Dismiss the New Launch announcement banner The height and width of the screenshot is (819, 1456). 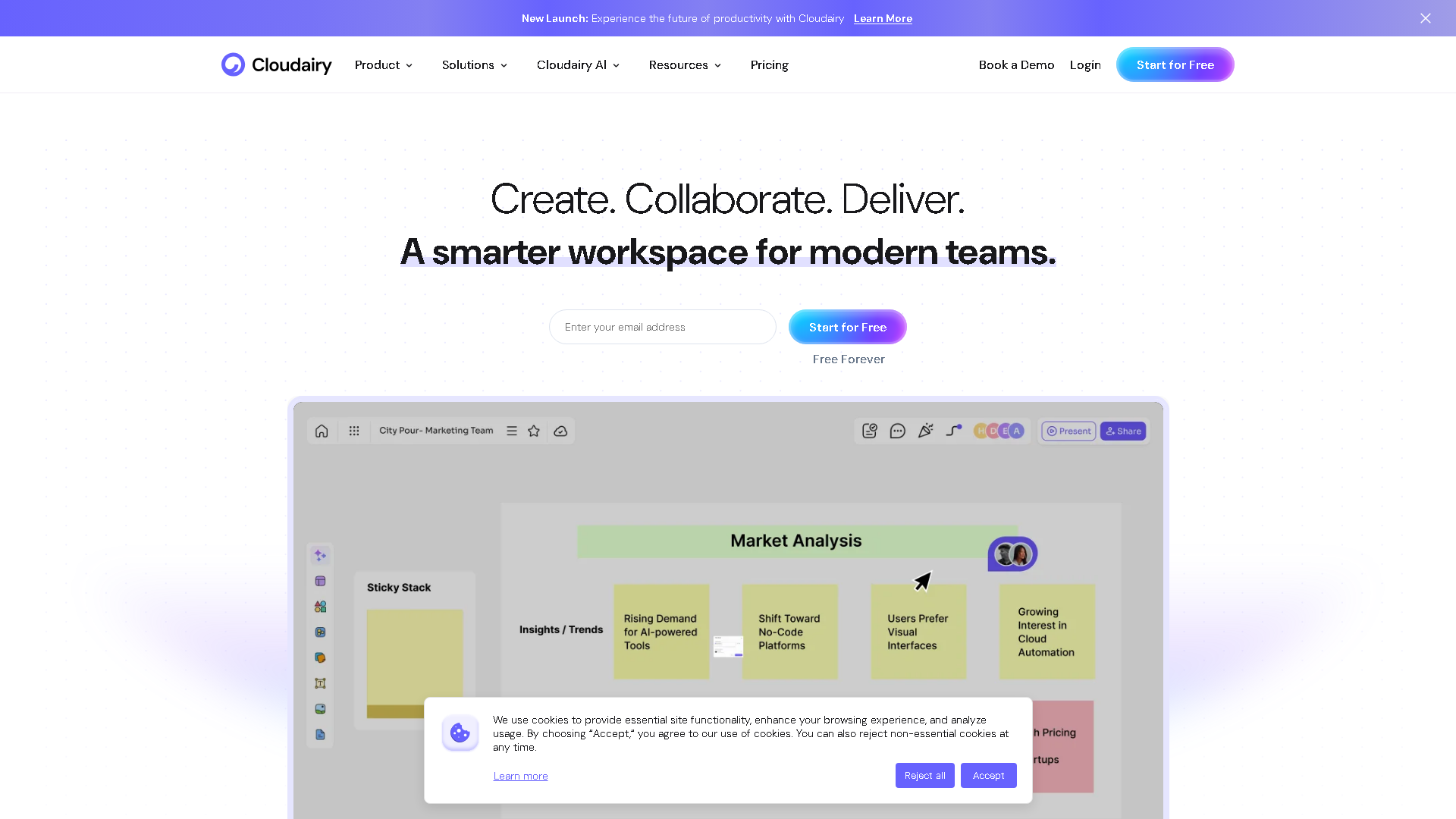tap(1425, 18)
